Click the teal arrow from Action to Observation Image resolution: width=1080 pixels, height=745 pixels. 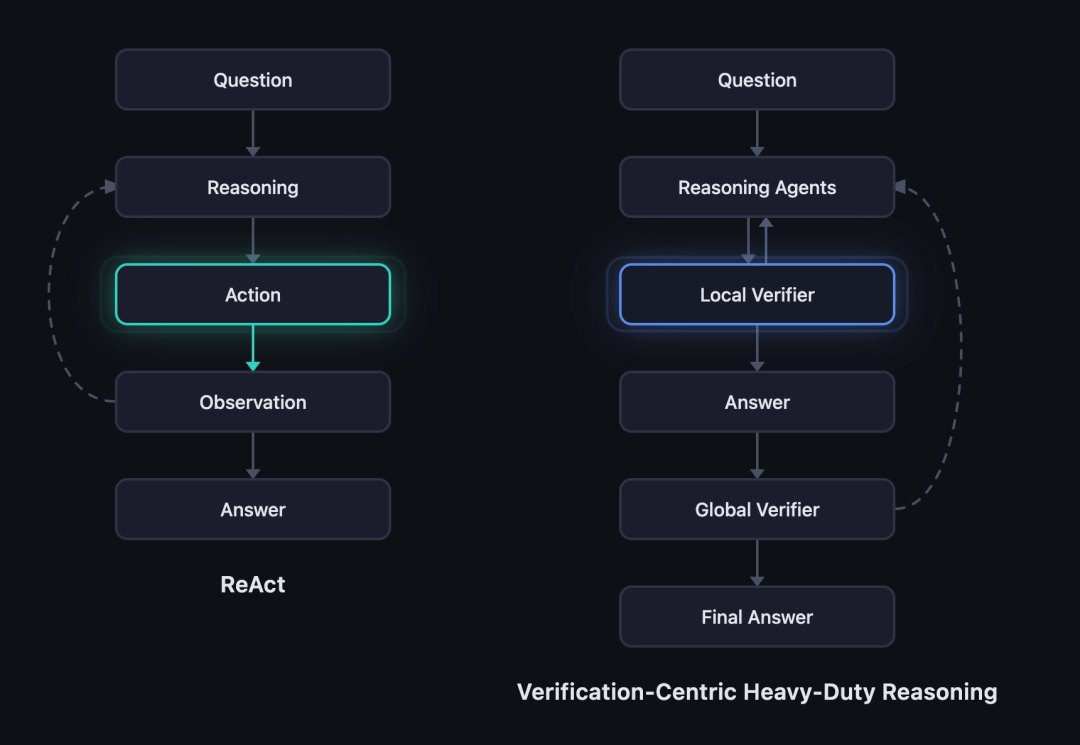[253, 349]
